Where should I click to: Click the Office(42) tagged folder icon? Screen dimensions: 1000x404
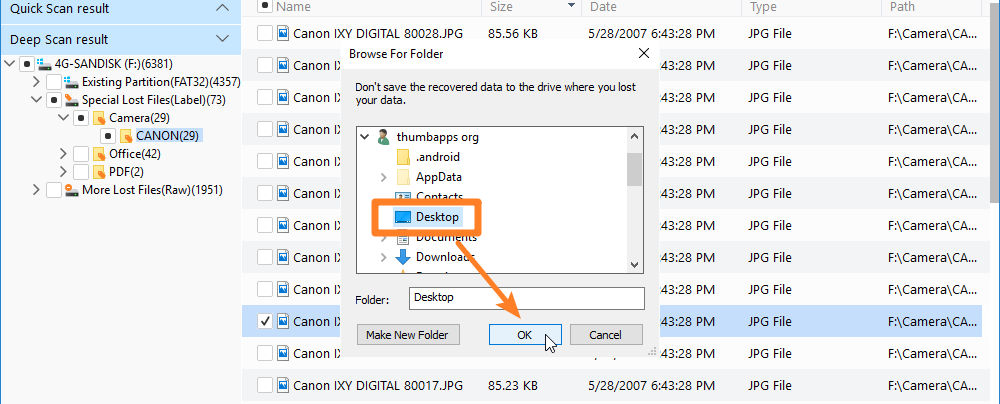tap(99, 154)
